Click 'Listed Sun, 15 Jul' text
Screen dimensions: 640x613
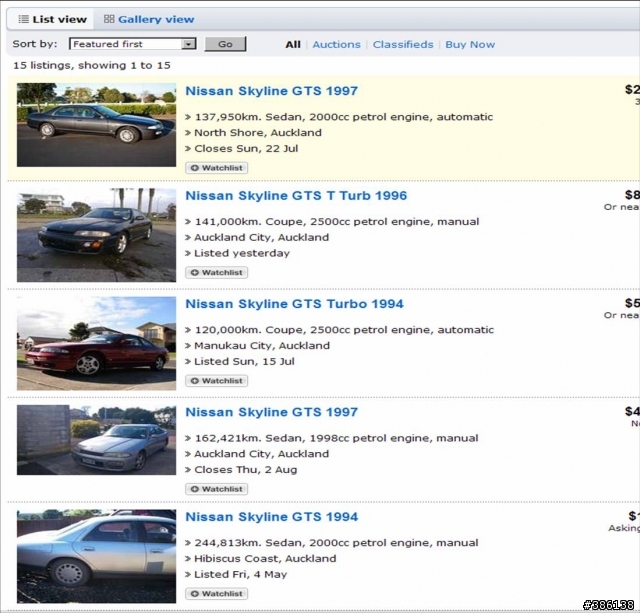pos(244,362)
